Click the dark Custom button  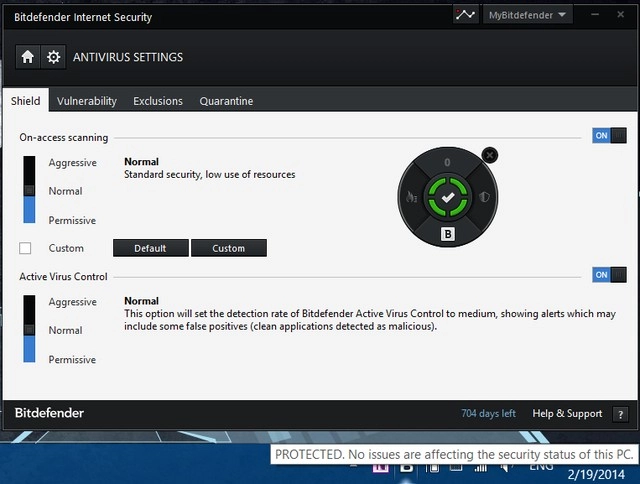coord(229,248)
